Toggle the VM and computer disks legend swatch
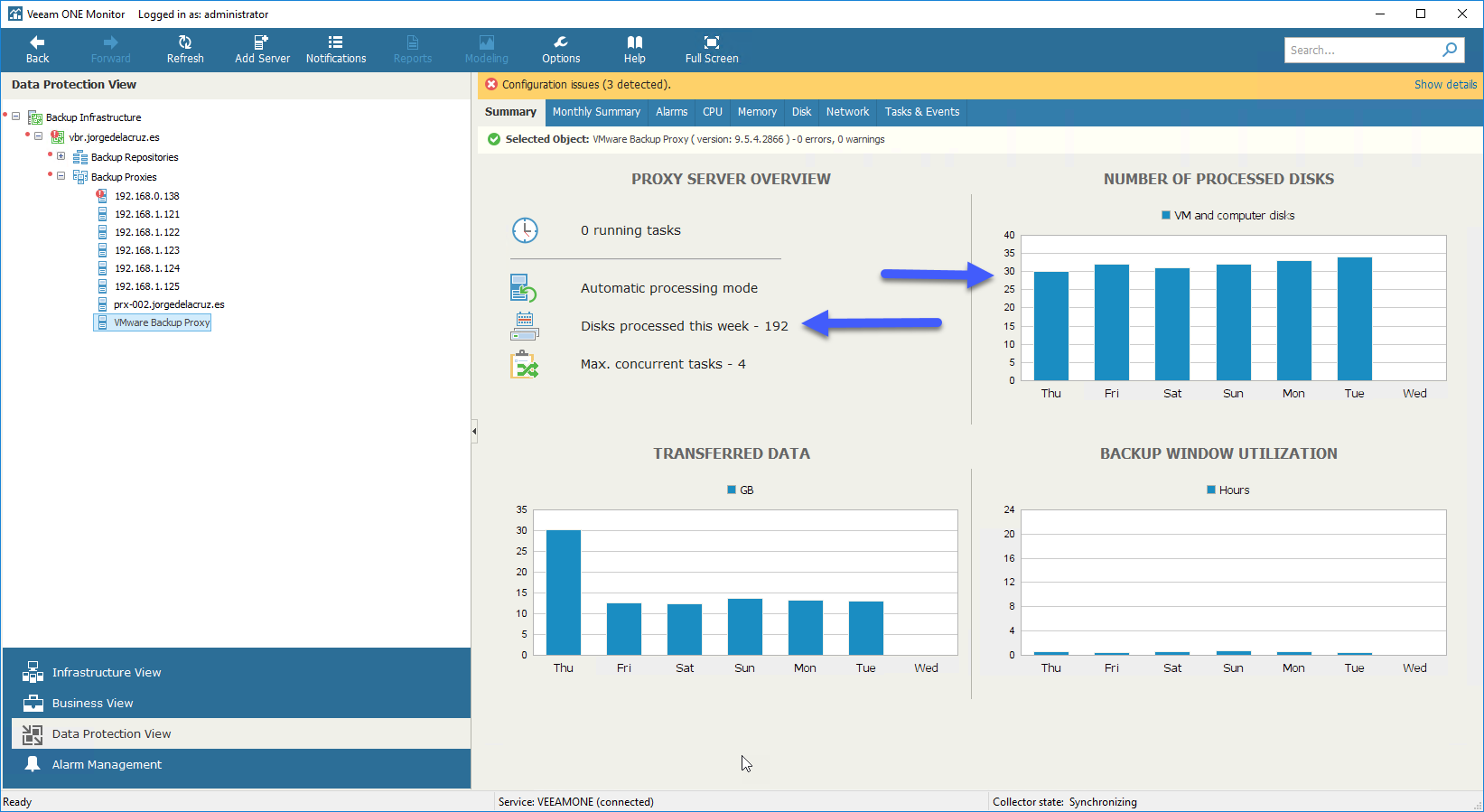The width and height of the screenshot is (1484, 812). (1166, 215)
